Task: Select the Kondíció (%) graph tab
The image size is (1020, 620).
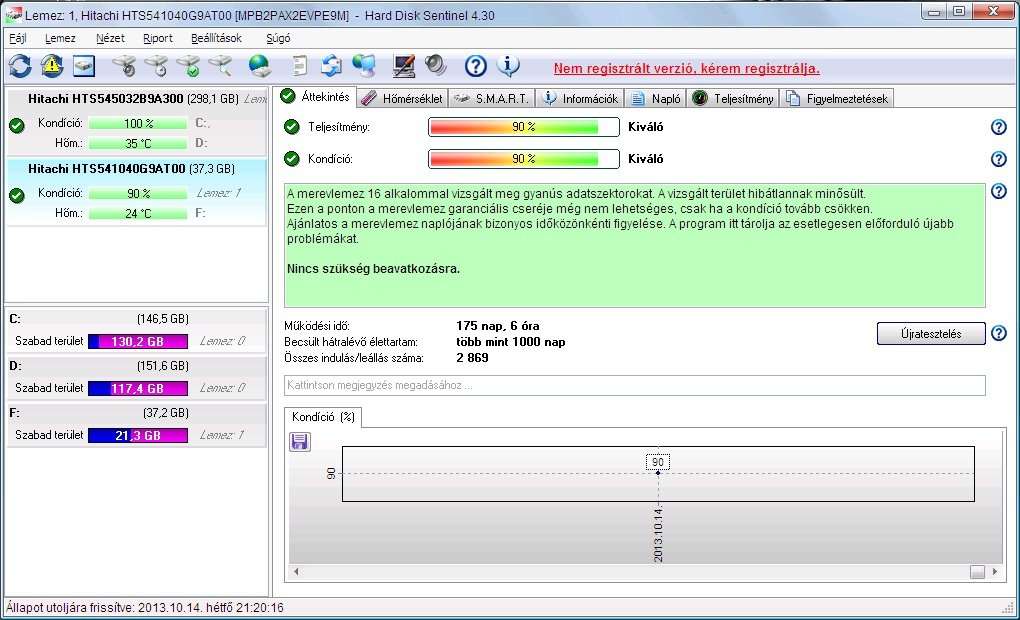Action: (x=323, y=417)
